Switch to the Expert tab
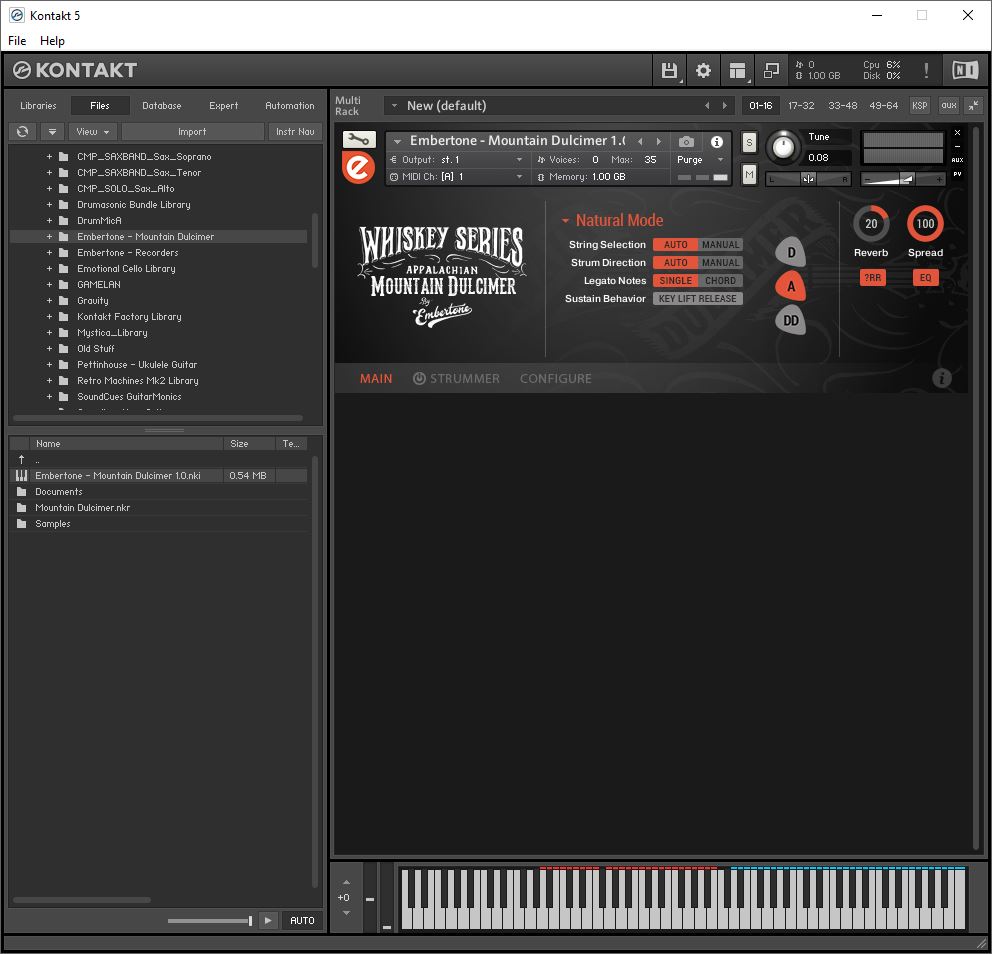The width and height of the screenshot is (992, 954). 223,106
